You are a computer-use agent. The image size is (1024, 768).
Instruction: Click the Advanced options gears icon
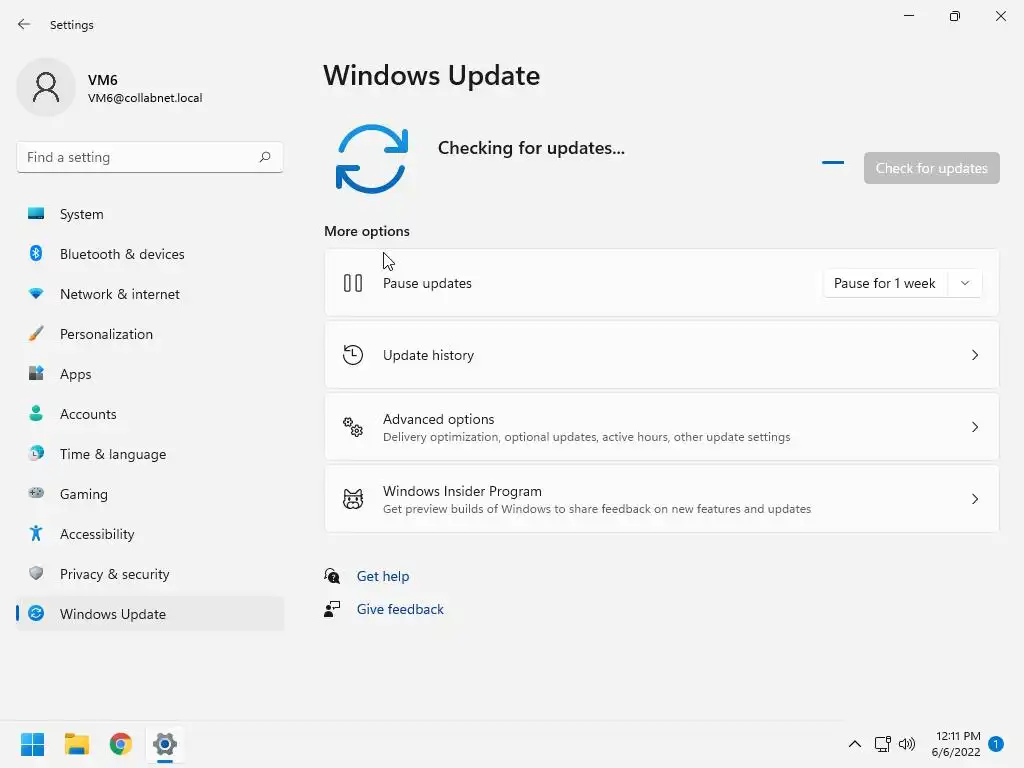(353, 427)
